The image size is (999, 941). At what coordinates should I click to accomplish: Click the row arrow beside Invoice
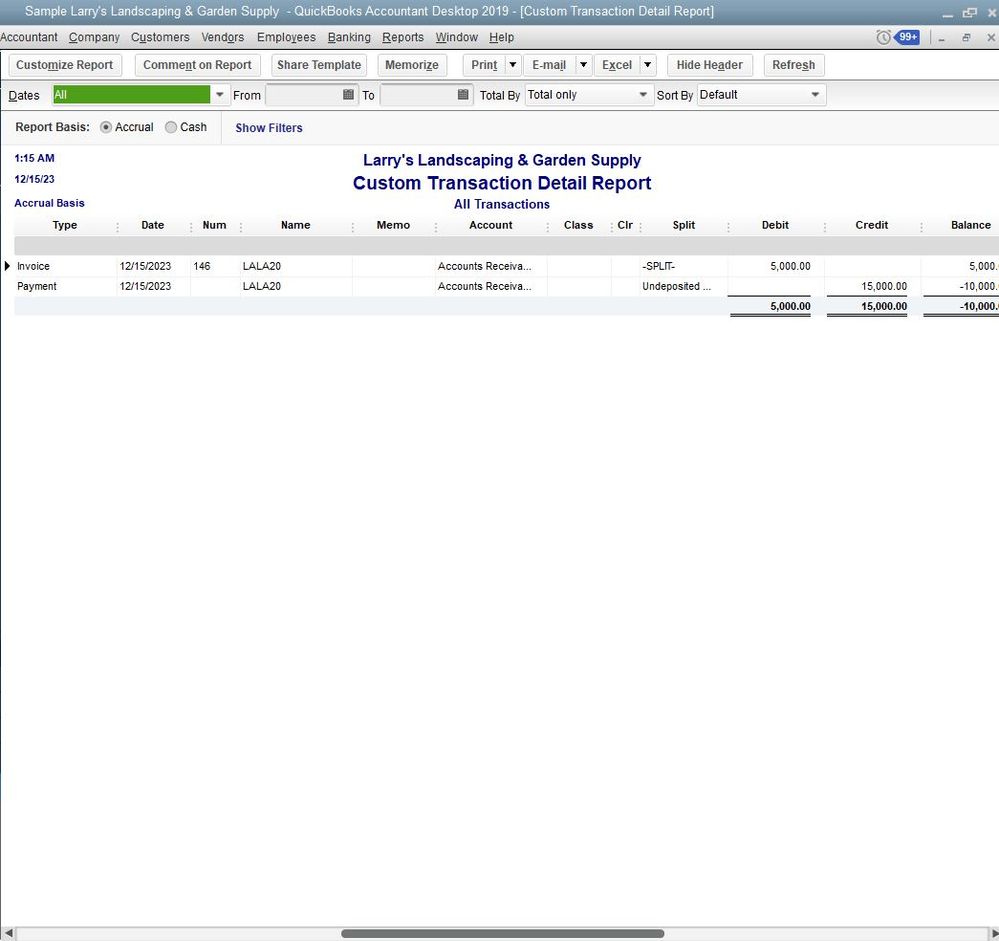(7, 266)
